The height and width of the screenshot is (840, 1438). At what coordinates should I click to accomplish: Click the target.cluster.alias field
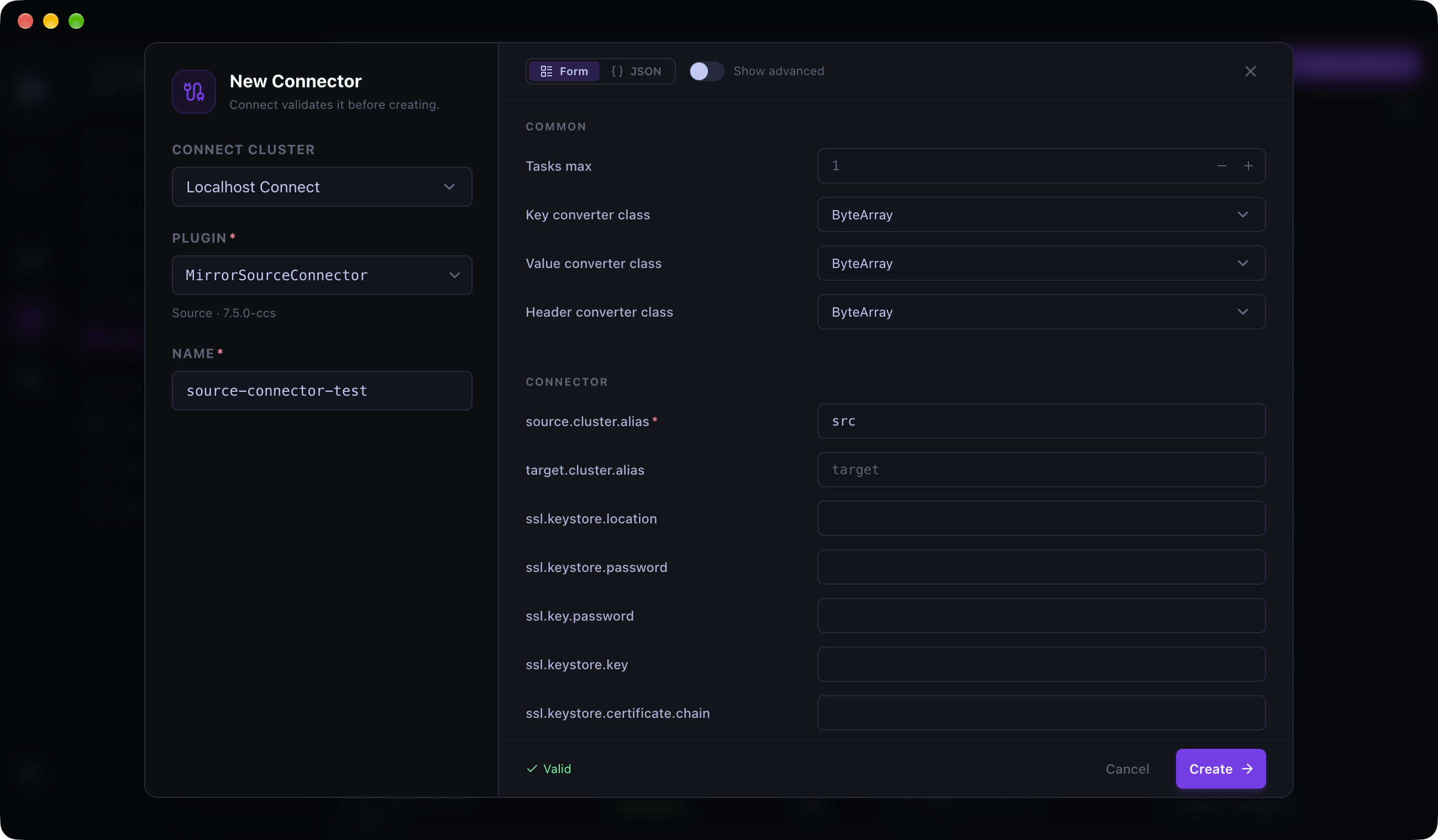[1041, 470]
